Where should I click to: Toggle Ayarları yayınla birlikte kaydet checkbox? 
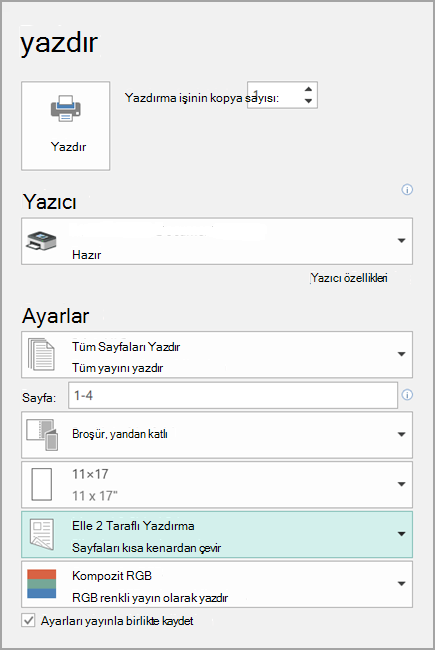pyautogui.click(x=28, y=621)
